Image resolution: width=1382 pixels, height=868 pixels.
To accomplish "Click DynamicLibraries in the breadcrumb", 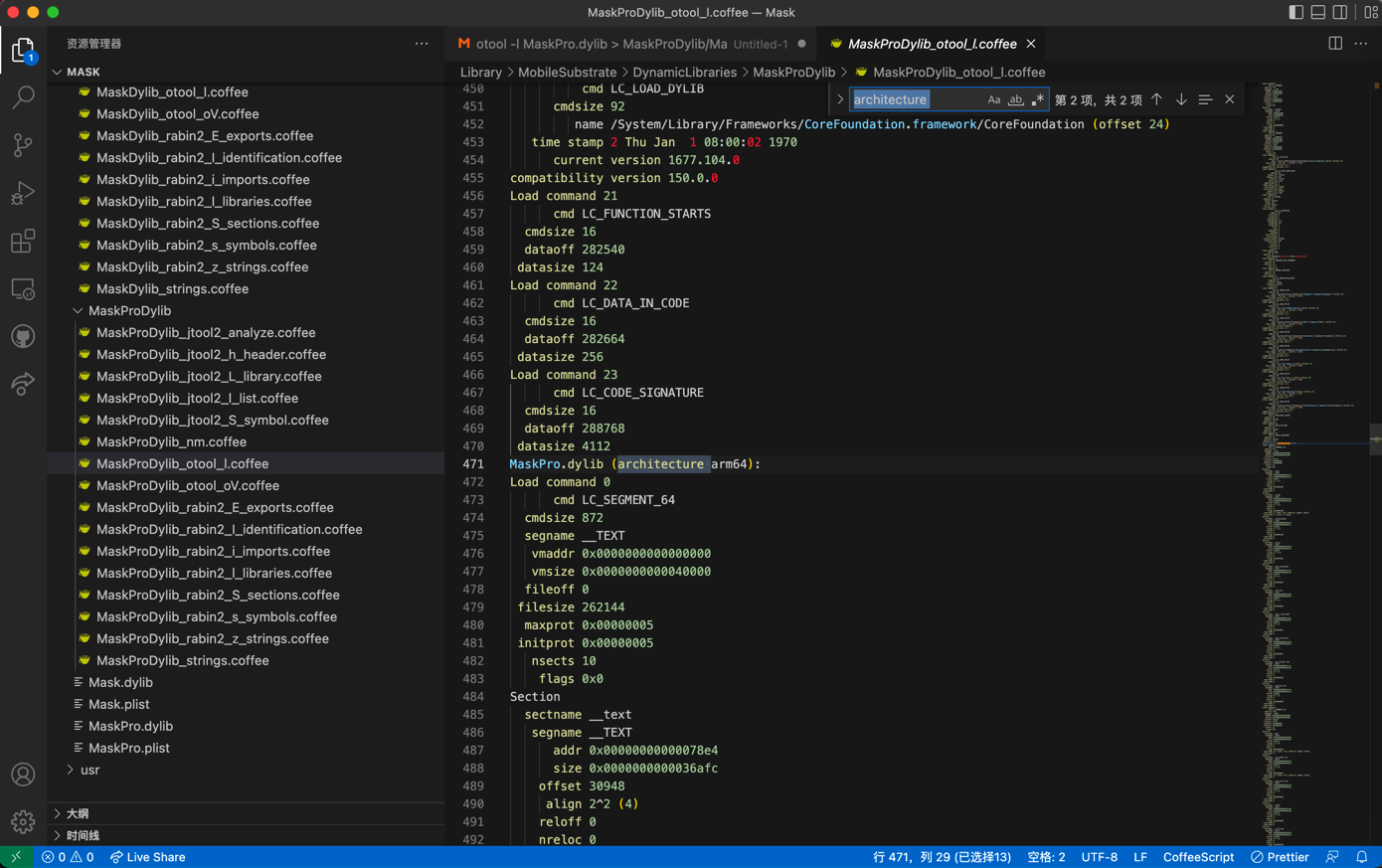I will click(685, 73).
